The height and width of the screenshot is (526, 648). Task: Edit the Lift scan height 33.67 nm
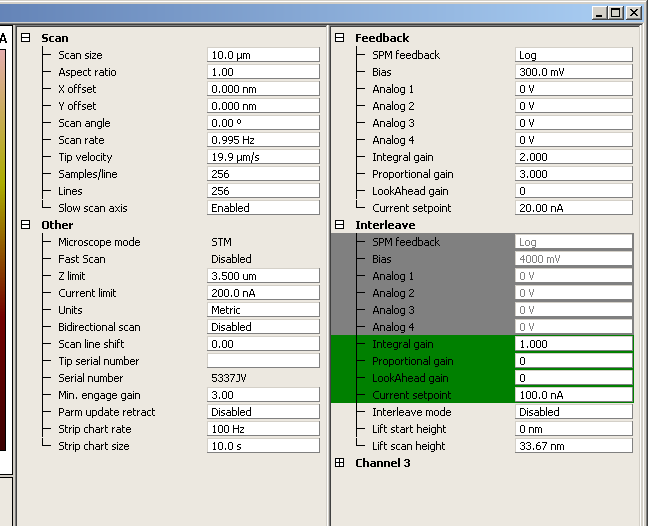pos(574,445)
